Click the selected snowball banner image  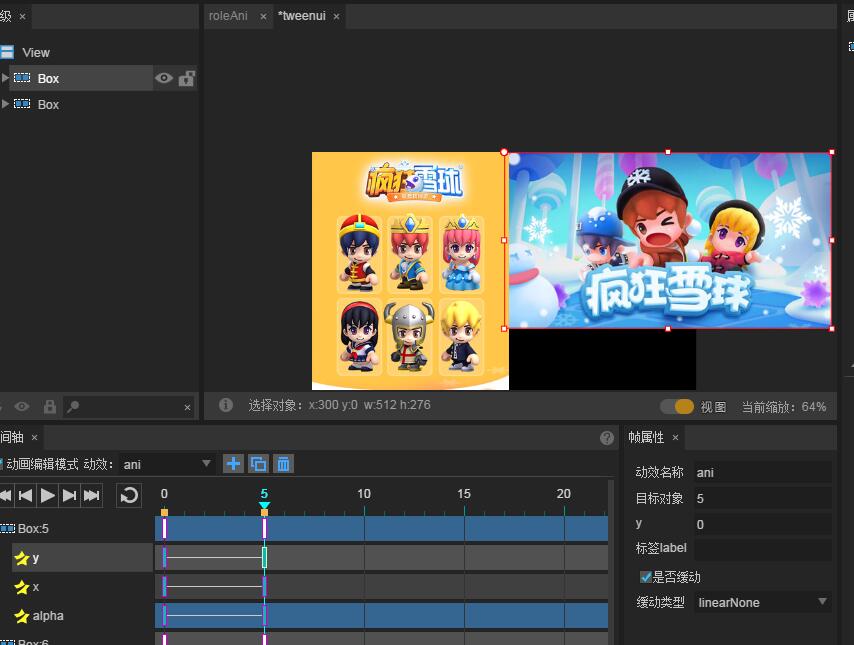click(670, 240)
